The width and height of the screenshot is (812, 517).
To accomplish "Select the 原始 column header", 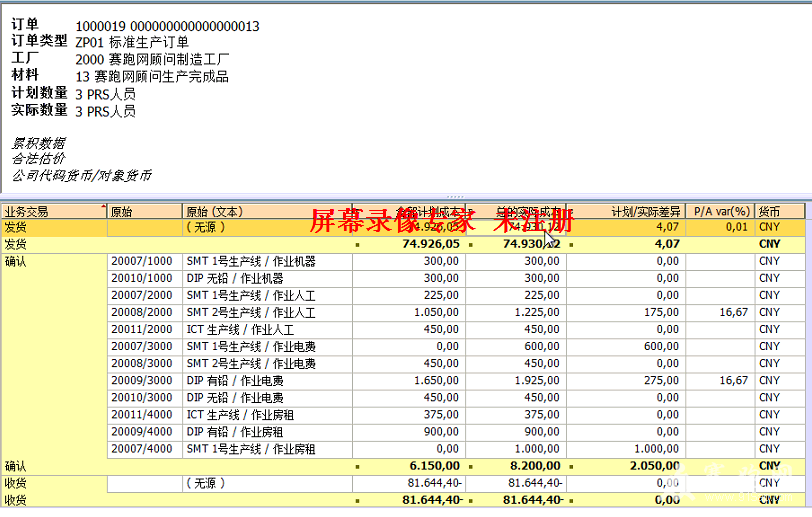I will point(144,211).
